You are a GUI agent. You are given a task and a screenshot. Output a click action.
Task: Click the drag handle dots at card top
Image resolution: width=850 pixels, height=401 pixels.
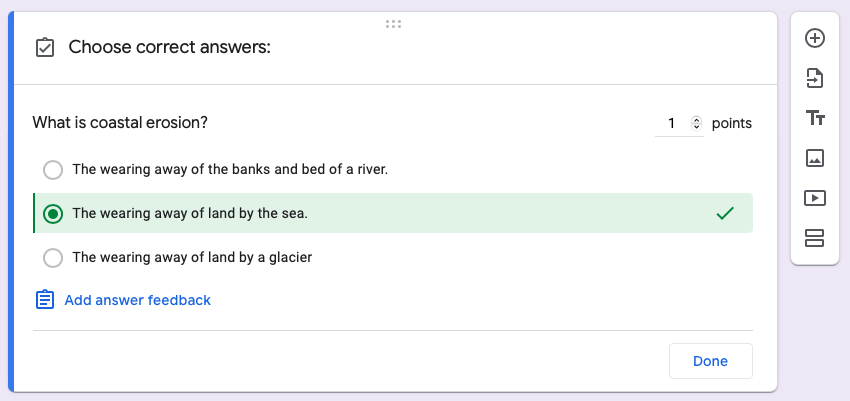click(393, 23)
